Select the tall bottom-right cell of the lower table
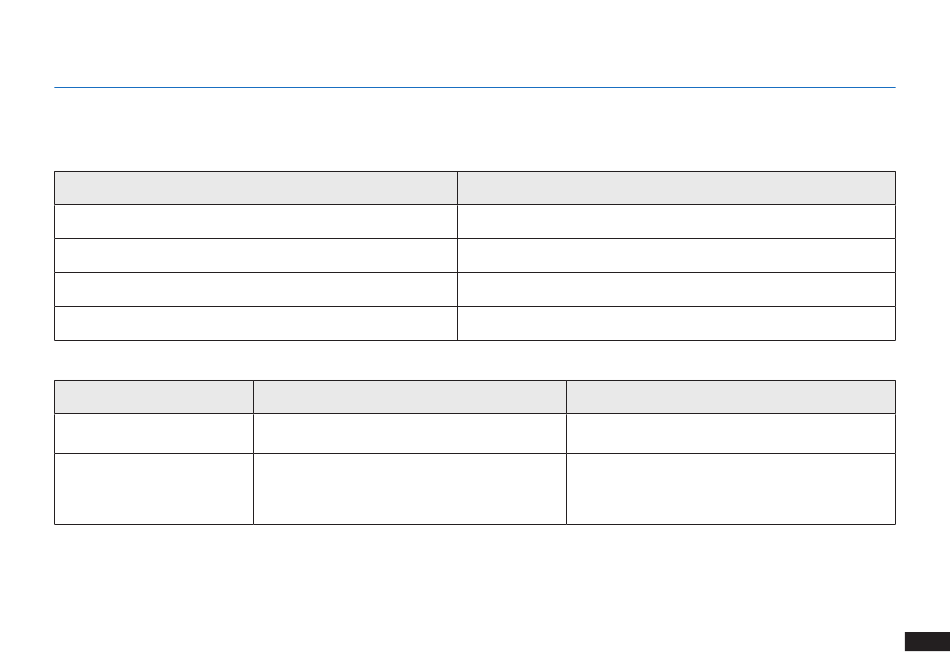The height and width of the screenshot is (670, 950). coord(730,489)
